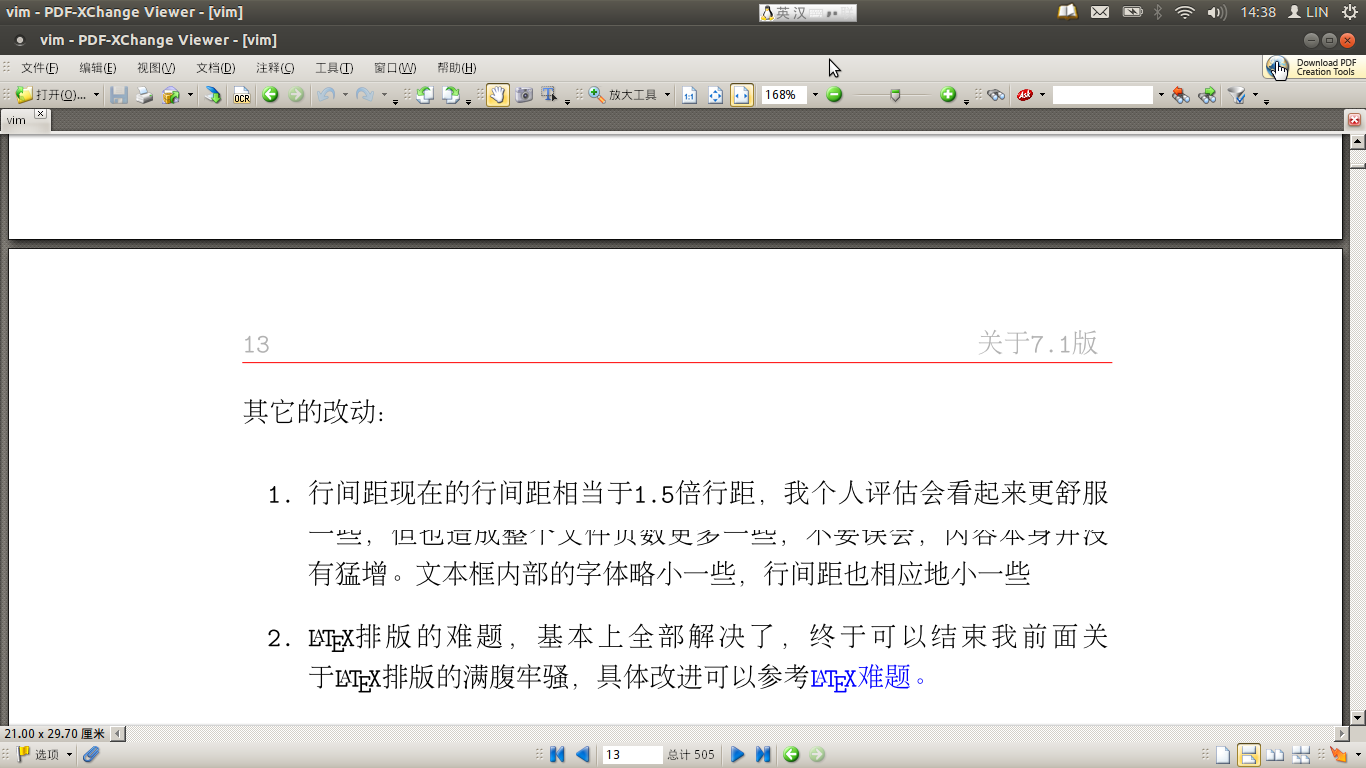Screen dimensions: 1366x768
Task: Click the page number field showing 13
Action: pyautogui.click(x=632, y=754)
